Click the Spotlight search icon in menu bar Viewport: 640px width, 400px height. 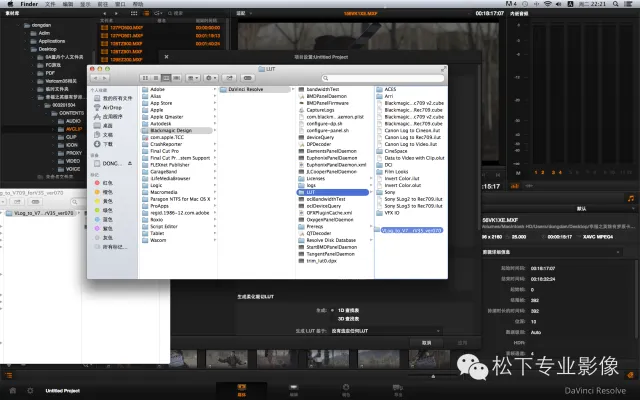[x=616, y=4]
